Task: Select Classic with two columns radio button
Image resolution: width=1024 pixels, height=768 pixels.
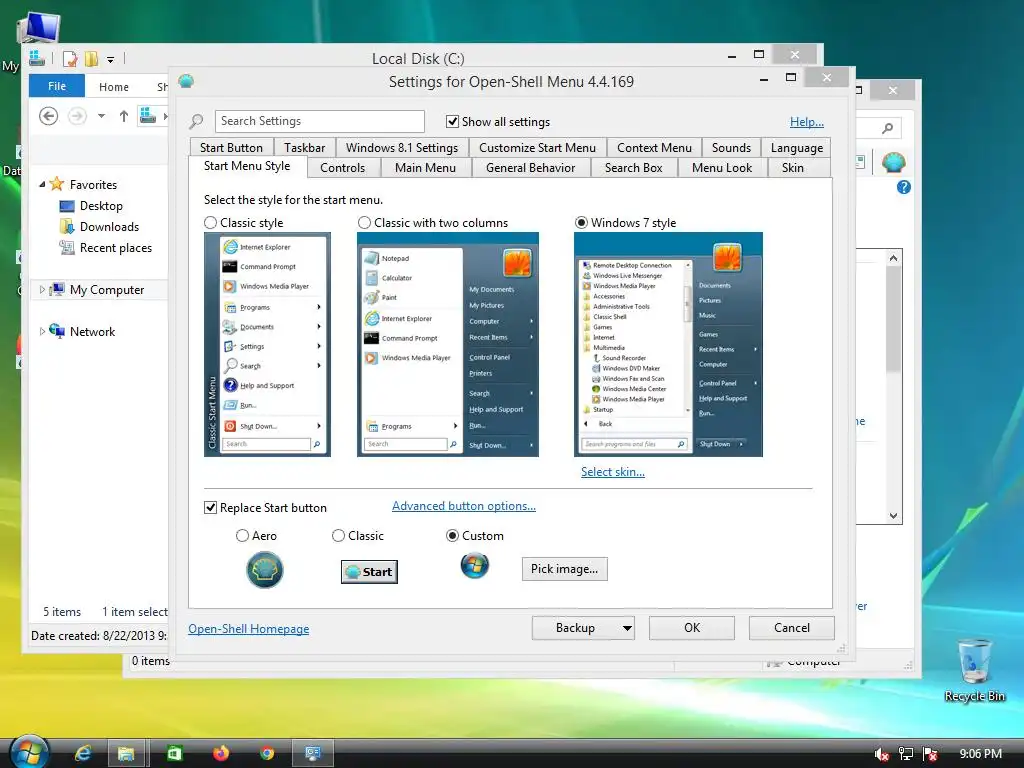Action: [364, 223]
